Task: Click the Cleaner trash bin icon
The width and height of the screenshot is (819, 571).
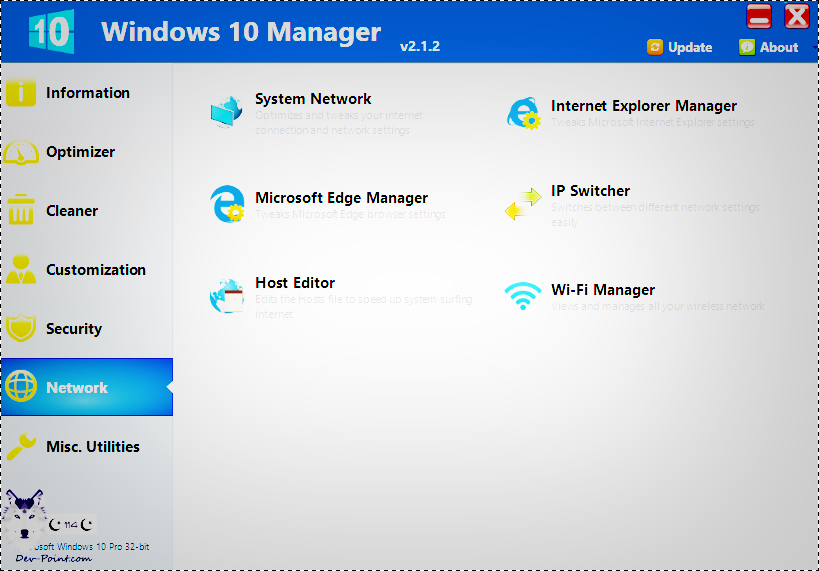Action: tap(21, 211)
